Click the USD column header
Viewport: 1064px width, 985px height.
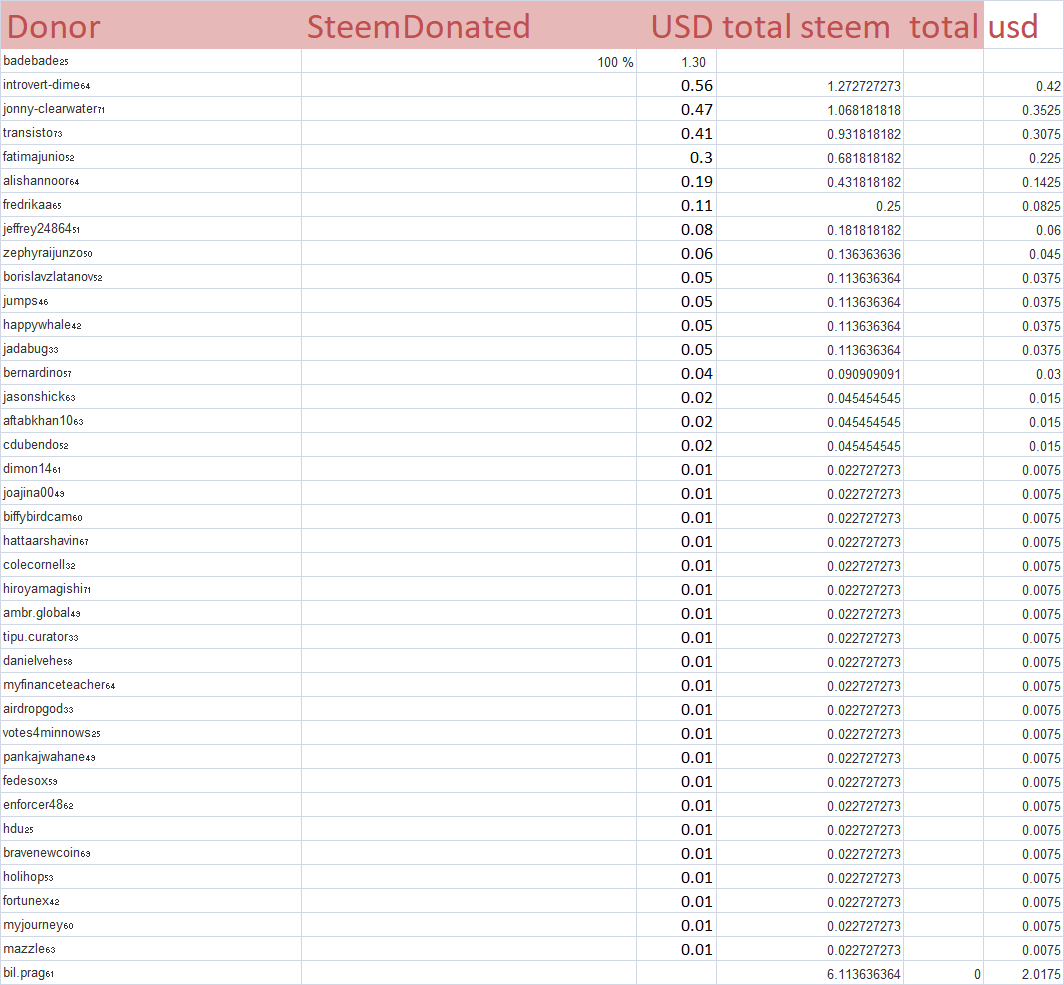tap(677, 25)
